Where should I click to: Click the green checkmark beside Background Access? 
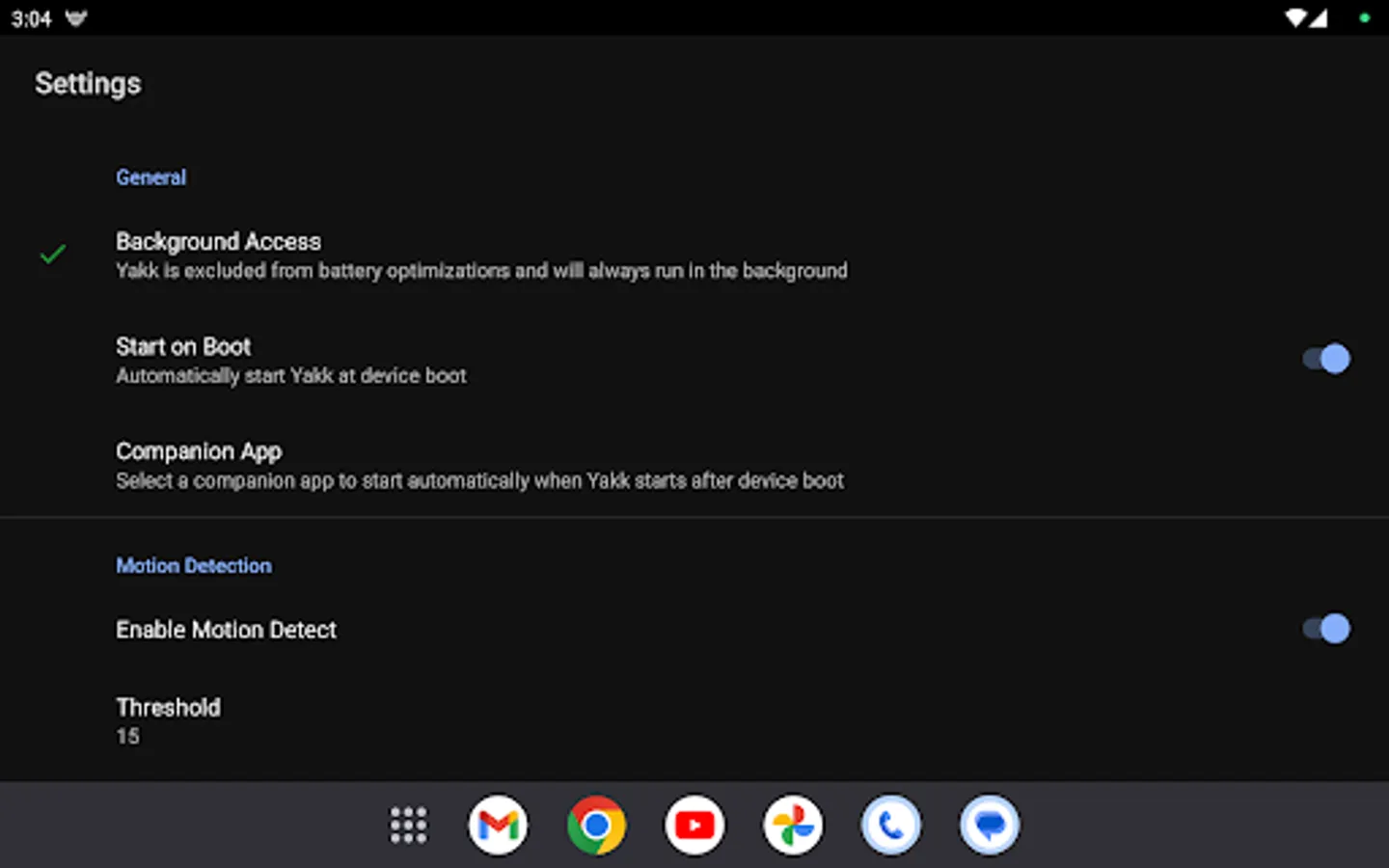click(x=53, y=254)
